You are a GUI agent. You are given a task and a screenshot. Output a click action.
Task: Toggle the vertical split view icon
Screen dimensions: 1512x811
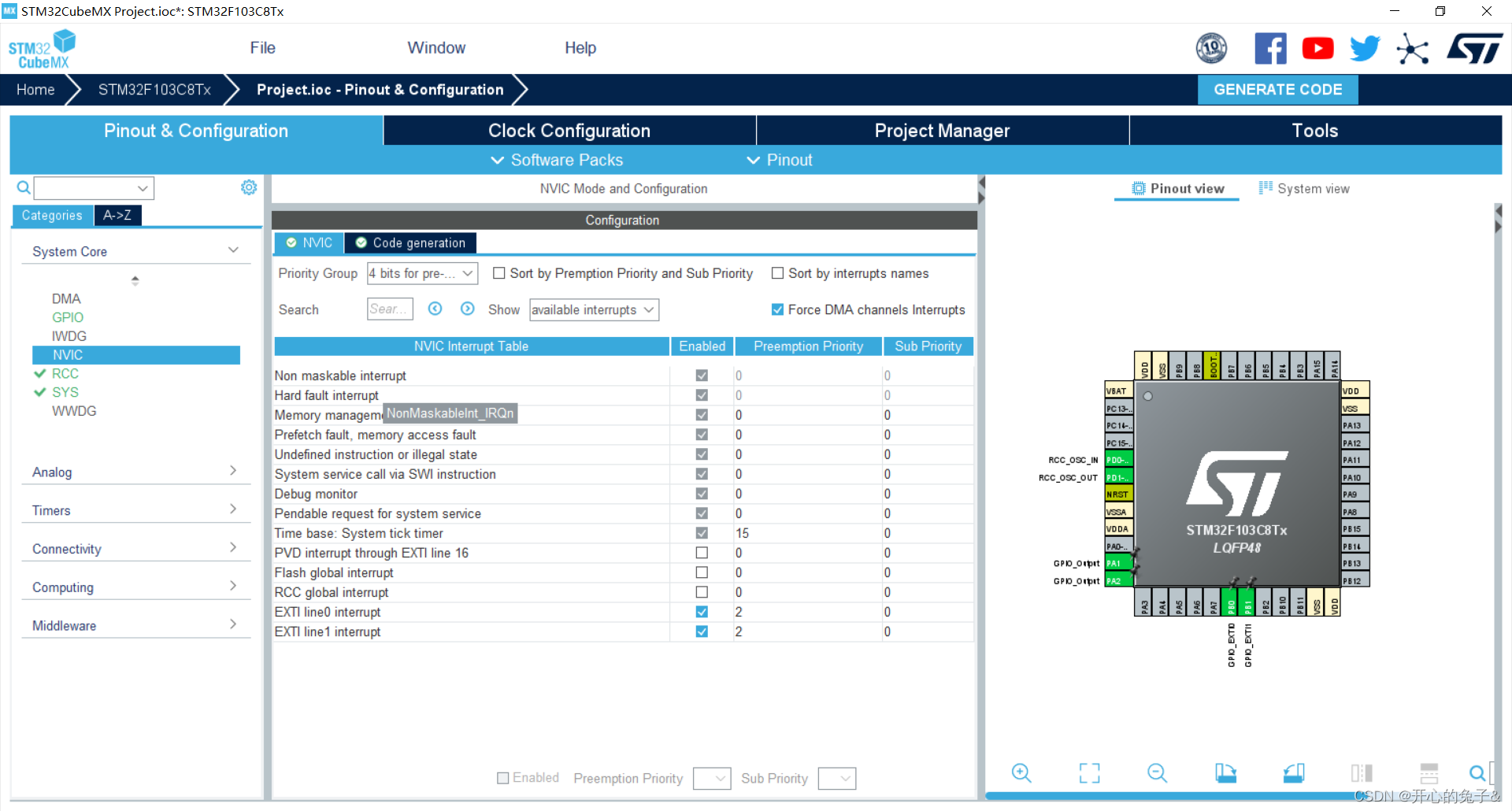[1362, 773]
